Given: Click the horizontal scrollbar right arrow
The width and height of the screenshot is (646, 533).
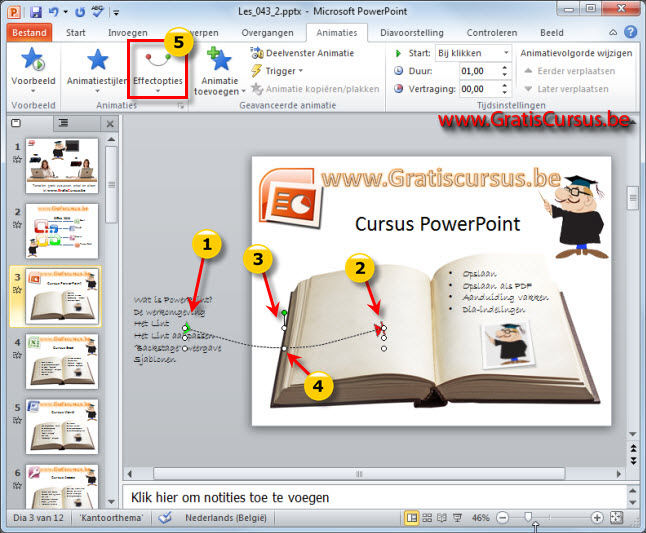Looking at the screenshot, I should pyautogui.click(x=618, y=474).
